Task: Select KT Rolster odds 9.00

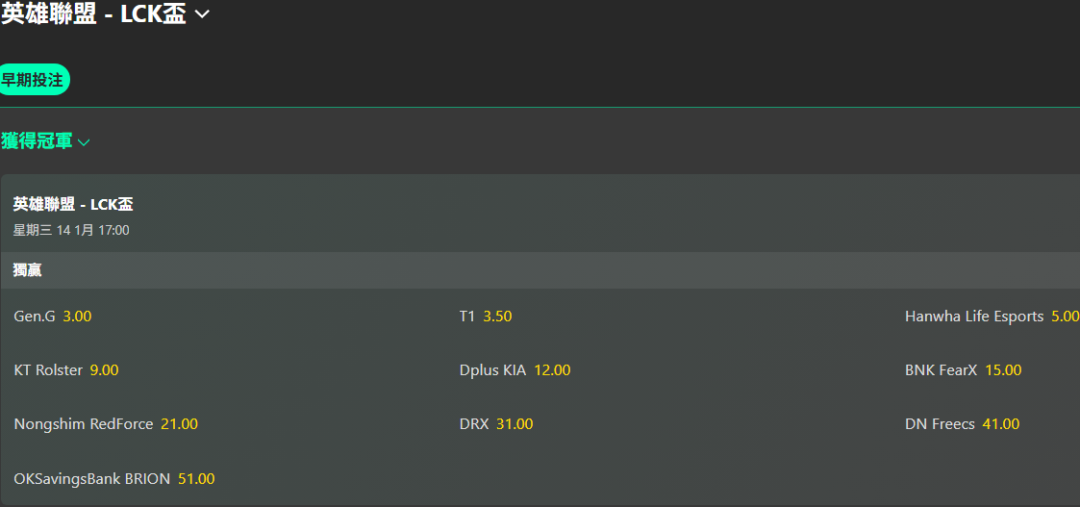Action: pos(104,370)
